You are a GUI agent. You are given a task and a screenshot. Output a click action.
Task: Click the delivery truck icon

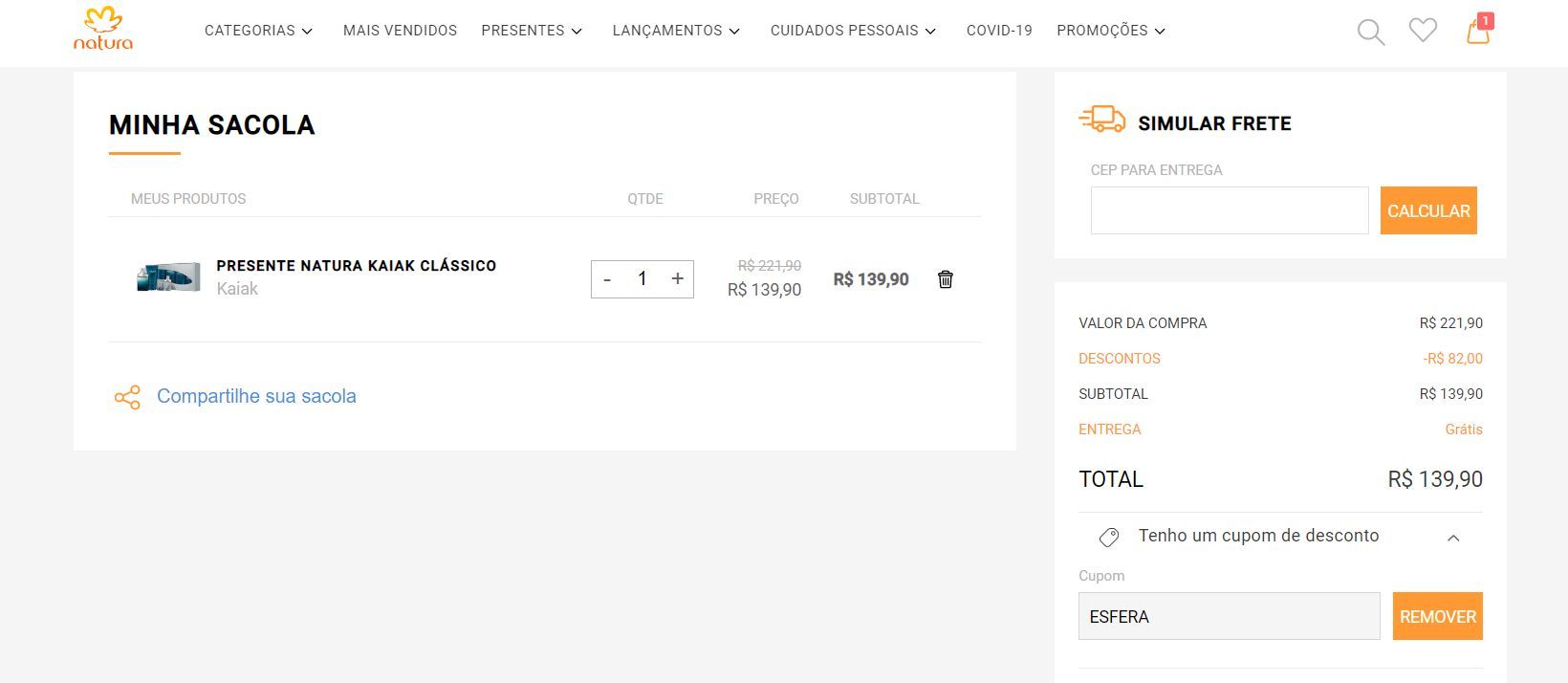(x=1102, y=119)
